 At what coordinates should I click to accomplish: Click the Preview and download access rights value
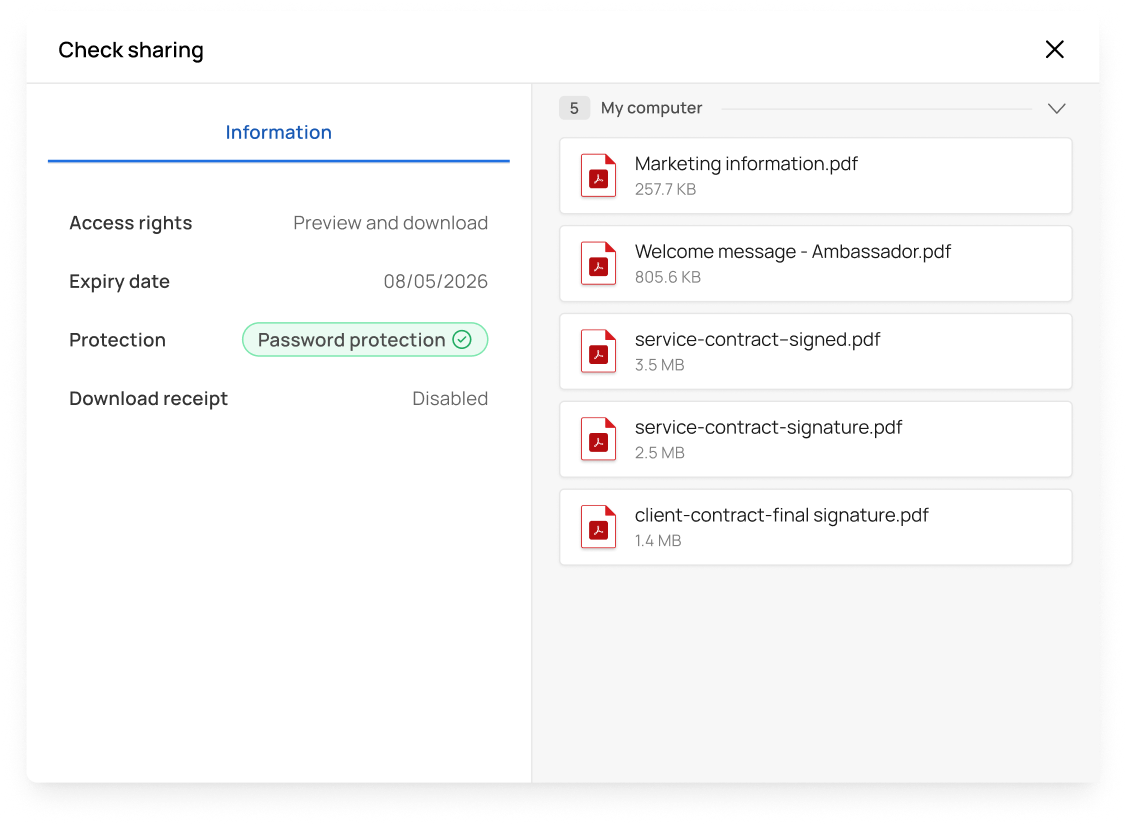click(x=390, y=223)
